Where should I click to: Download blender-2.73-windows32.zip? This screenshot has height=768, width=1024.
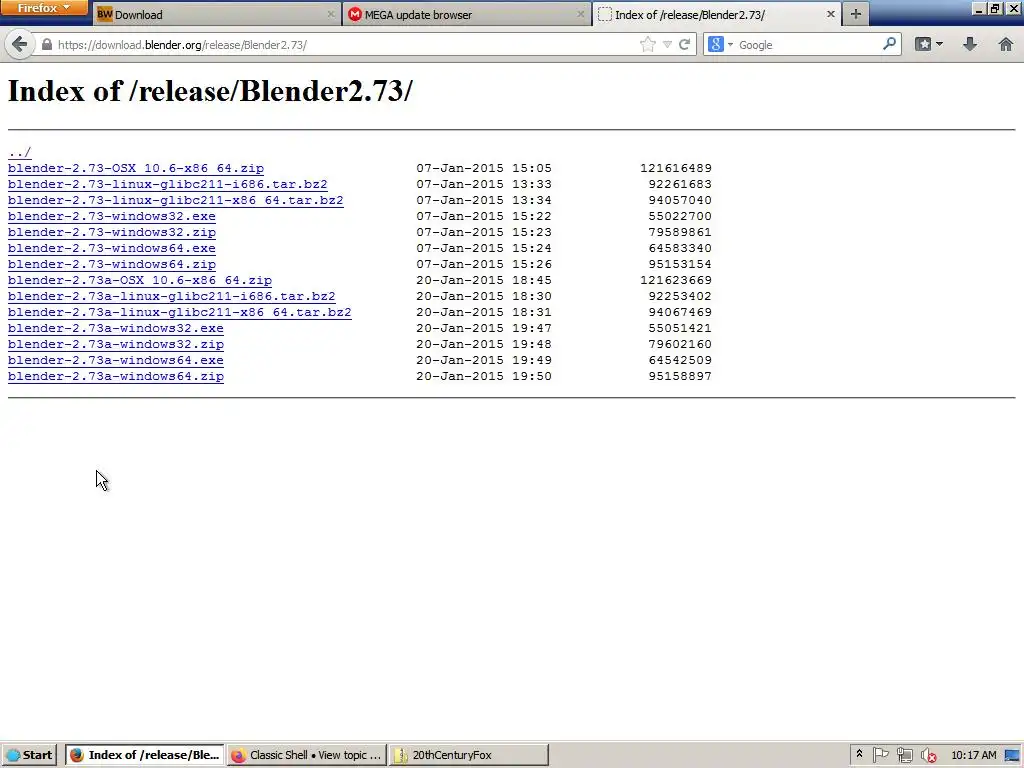click(x=112, y=232)
